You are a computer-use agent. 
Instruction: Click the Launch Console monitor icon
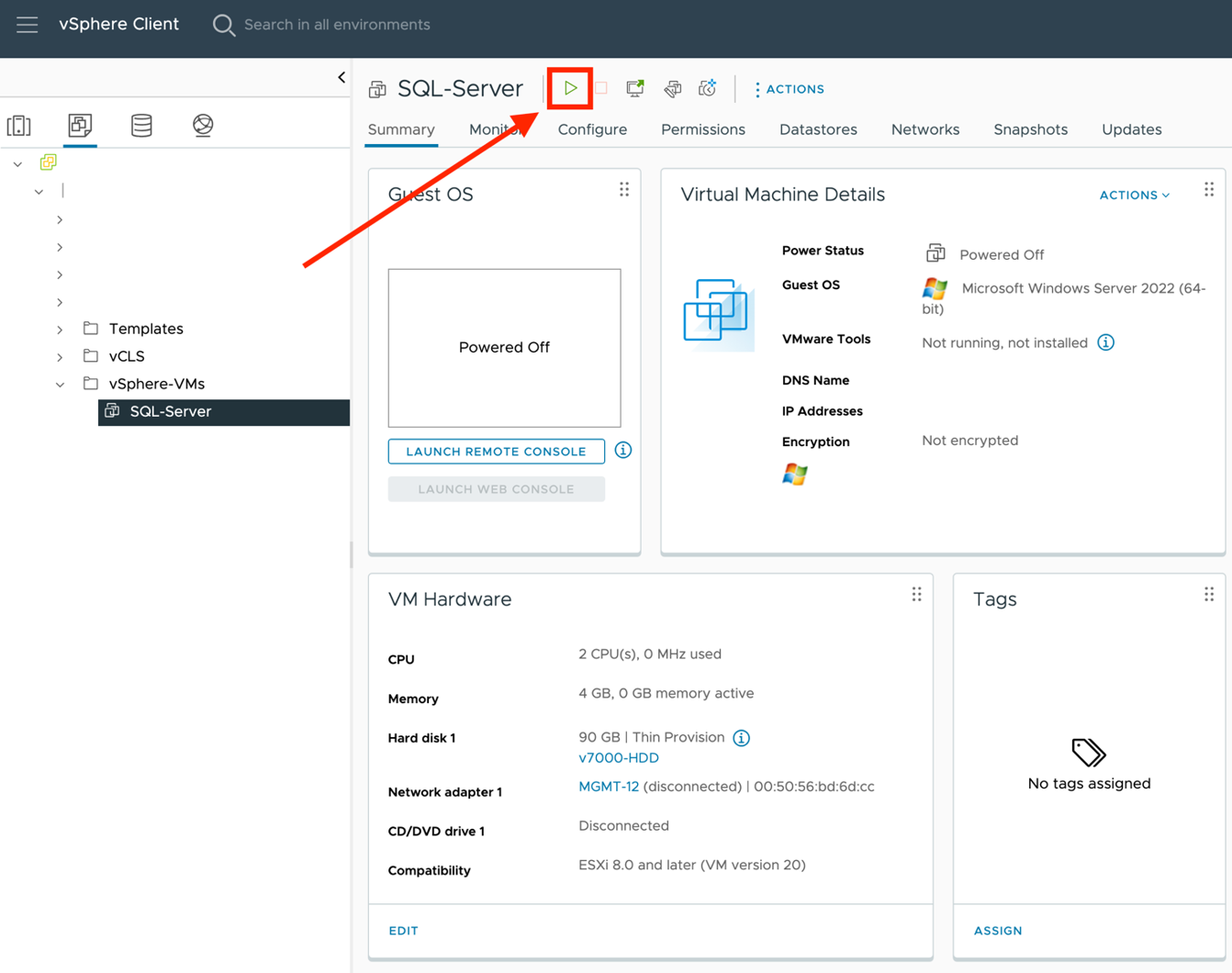point(634,88)
